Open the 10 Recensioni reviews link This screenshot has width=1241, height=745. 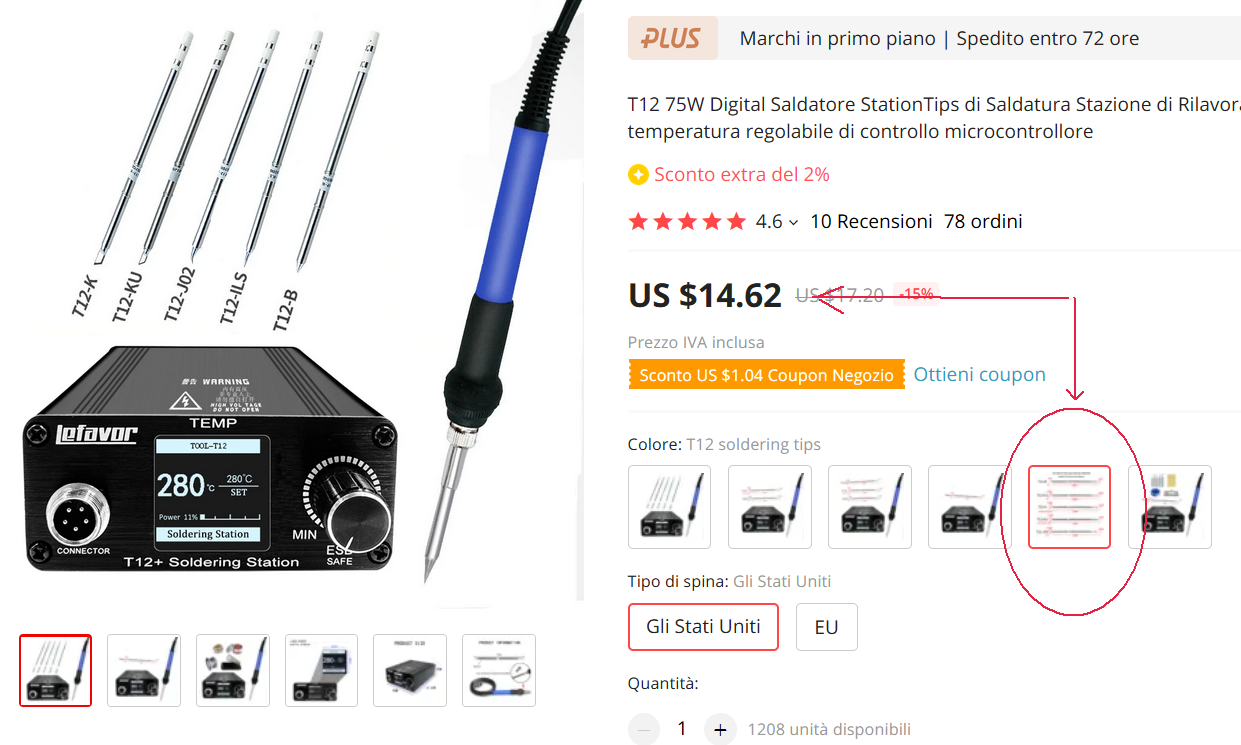click(871, 222)
